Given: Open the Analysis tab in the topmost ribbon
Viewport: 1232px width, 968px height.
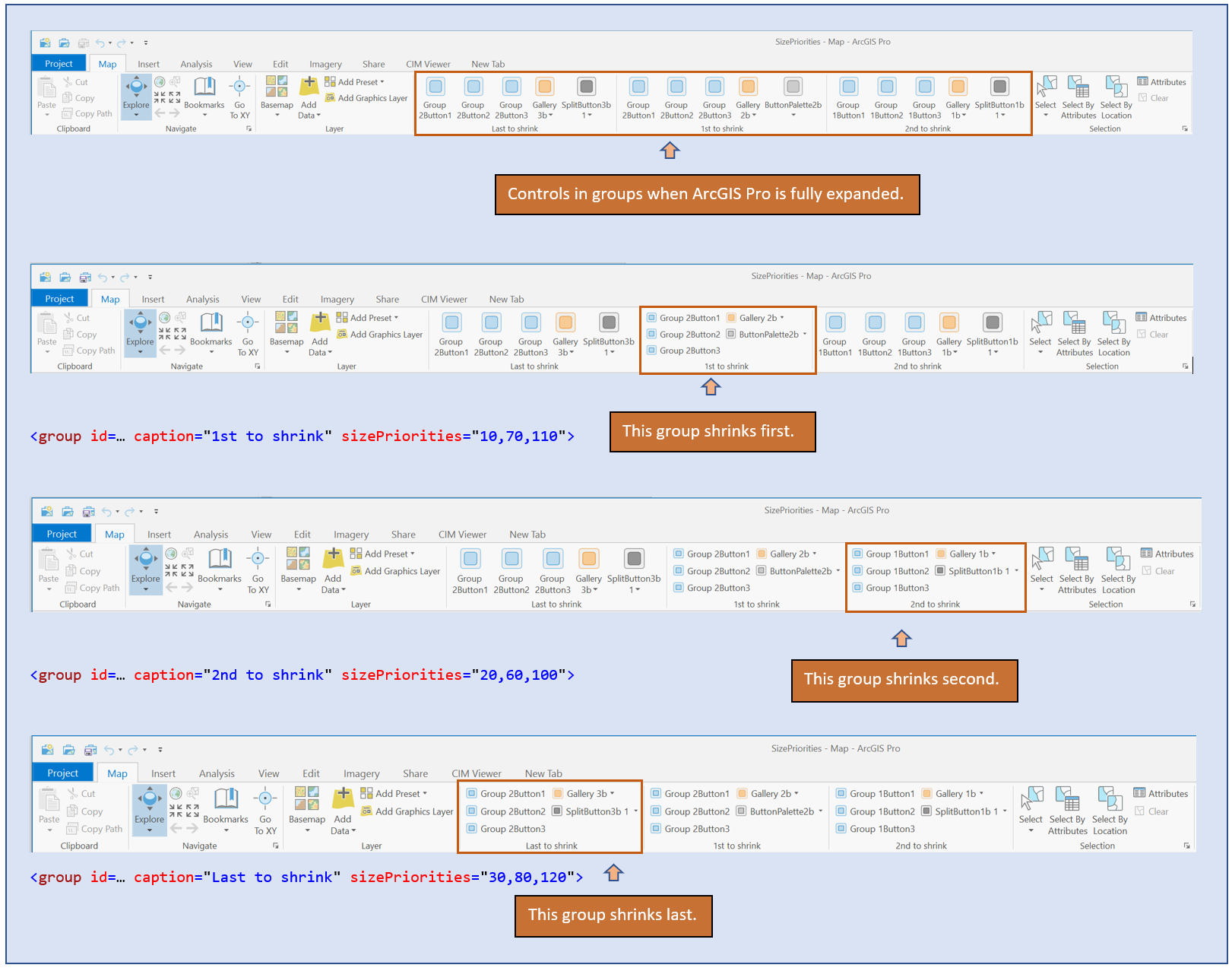Looking at the screenshot, I should pos(196,65).
